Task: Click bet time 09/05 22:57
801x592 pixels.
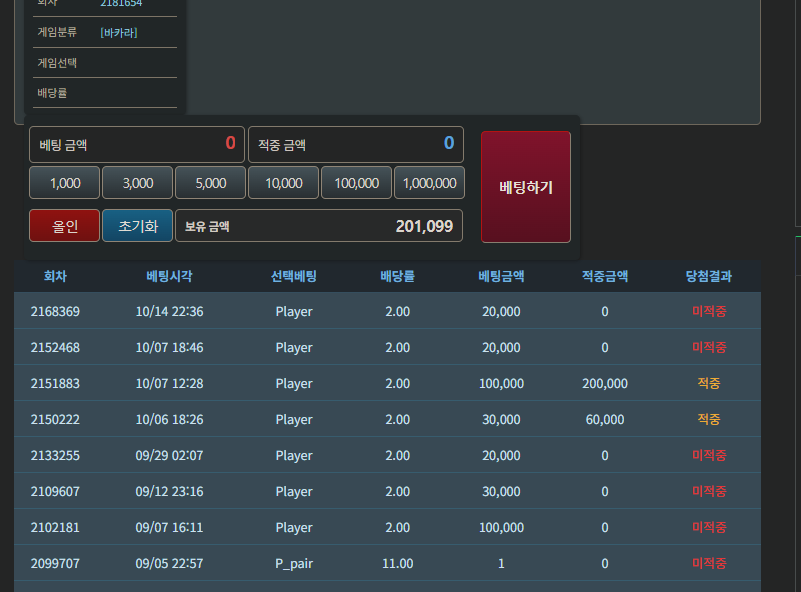Action: (169, 563)
